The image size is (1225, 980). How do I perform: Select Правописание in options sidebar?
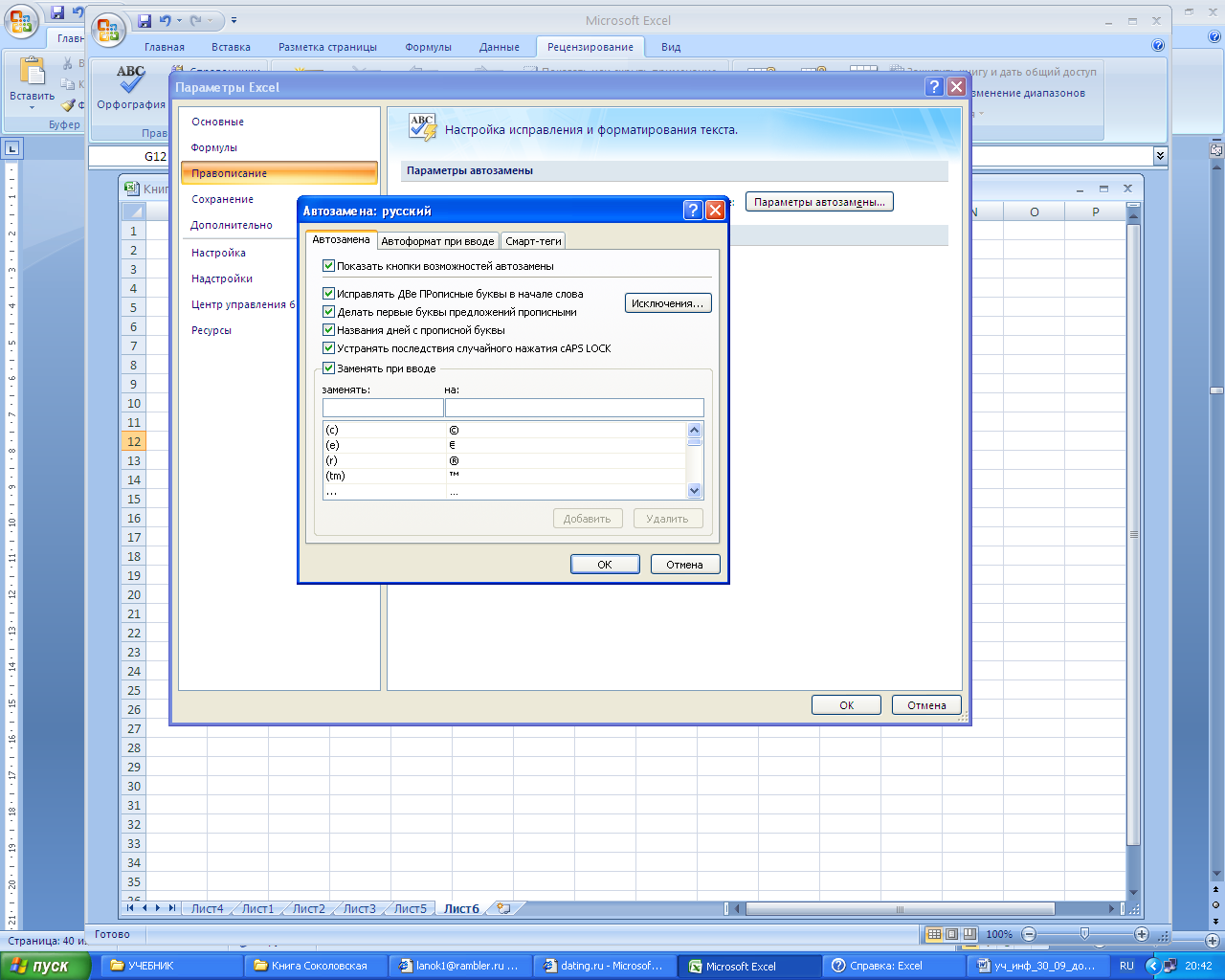tap(278, 173)
